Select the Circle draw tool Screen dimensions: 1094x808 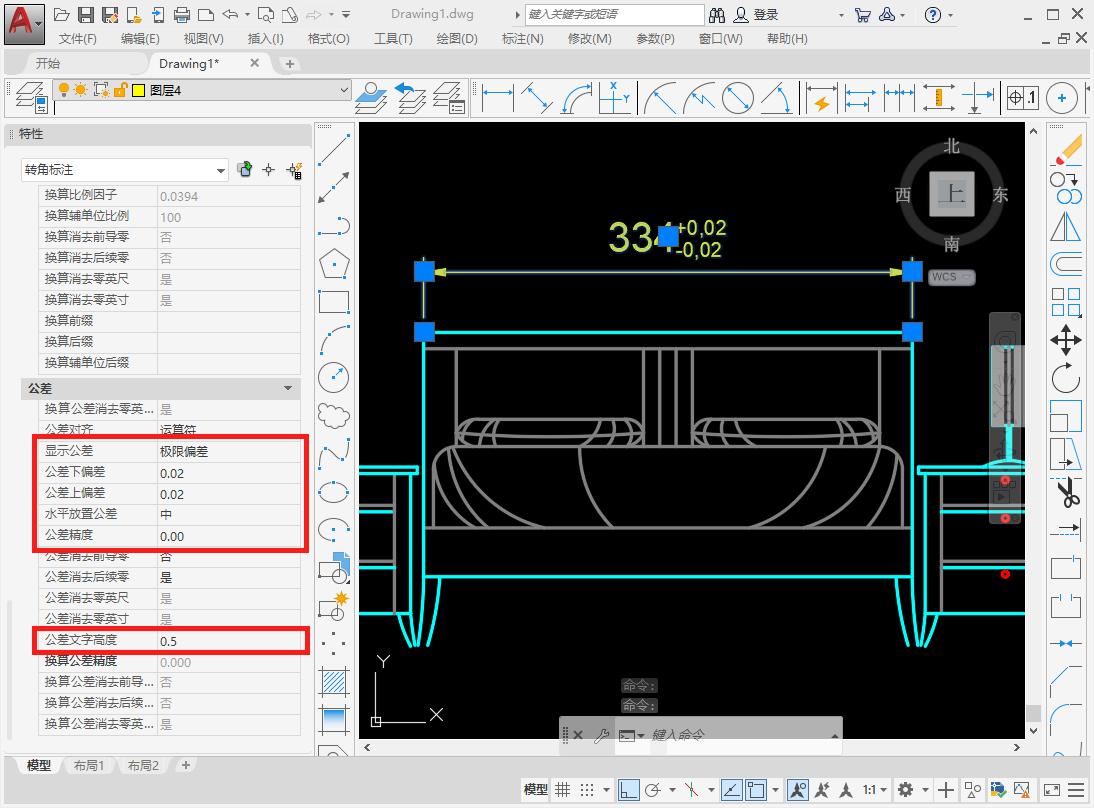point(333,377)
